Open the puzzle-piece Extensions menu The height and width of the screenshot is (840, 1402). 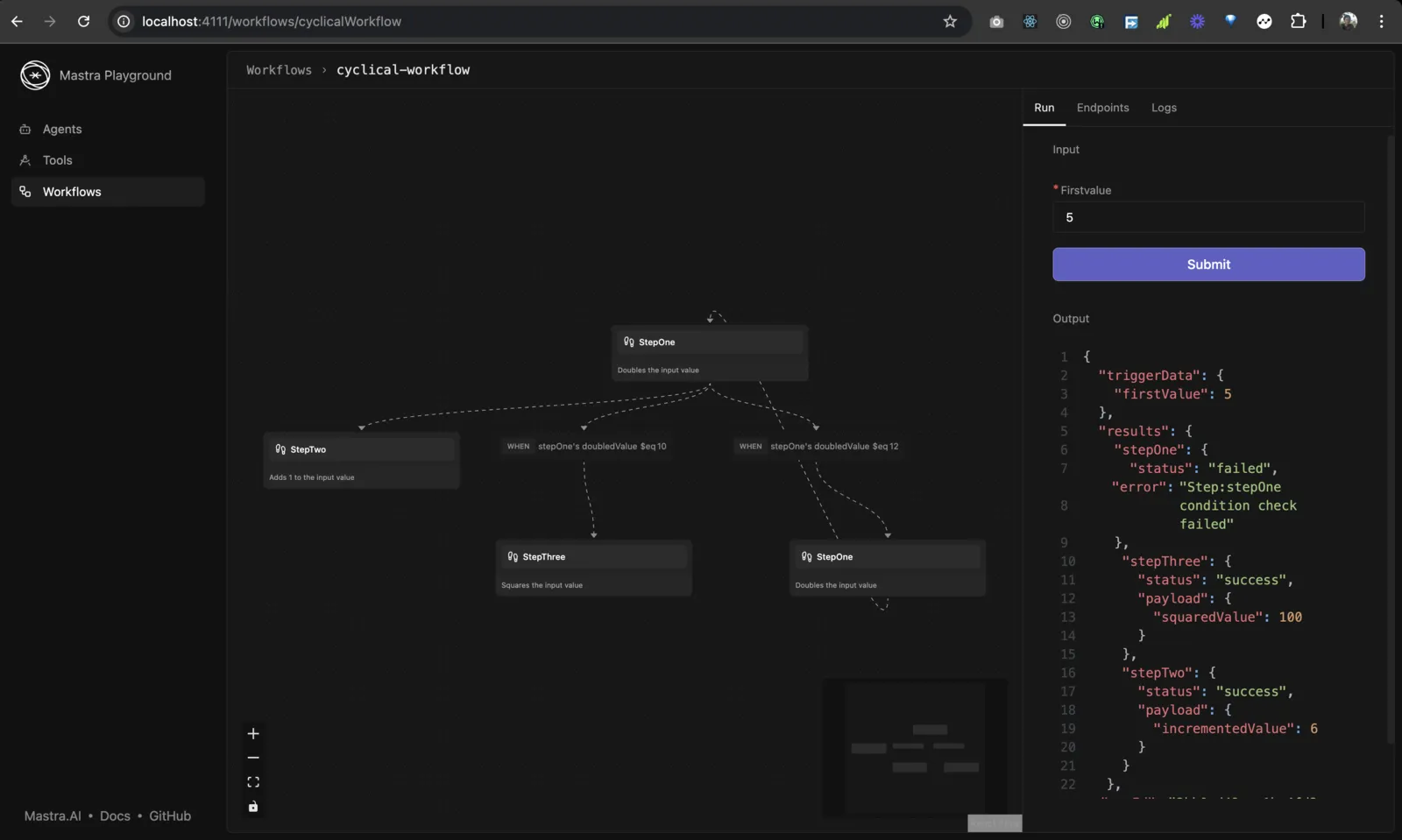[x=1298, y=21]
